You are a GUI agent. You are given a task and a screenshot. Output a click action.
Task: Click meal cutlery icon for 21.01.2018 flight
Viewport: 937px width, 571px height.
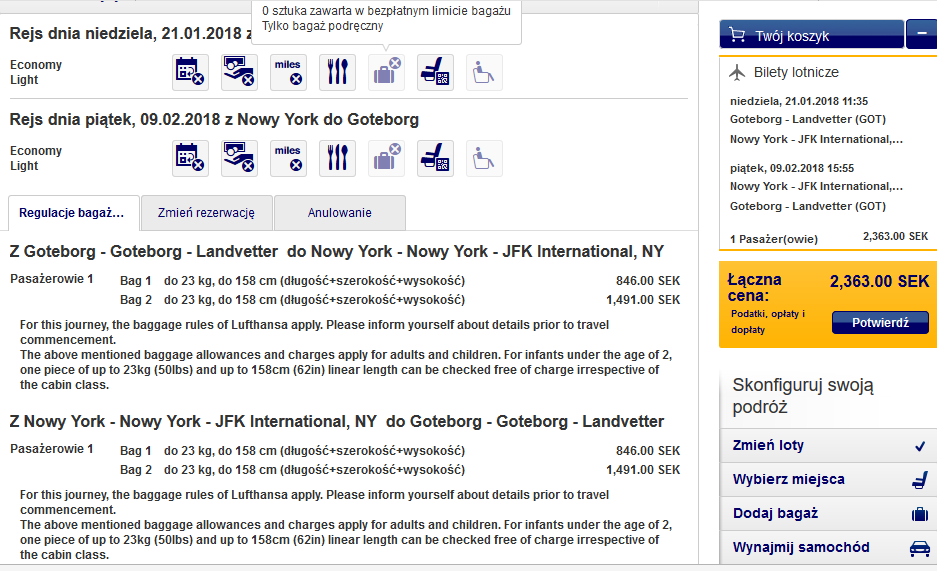[x=337, y=72]
